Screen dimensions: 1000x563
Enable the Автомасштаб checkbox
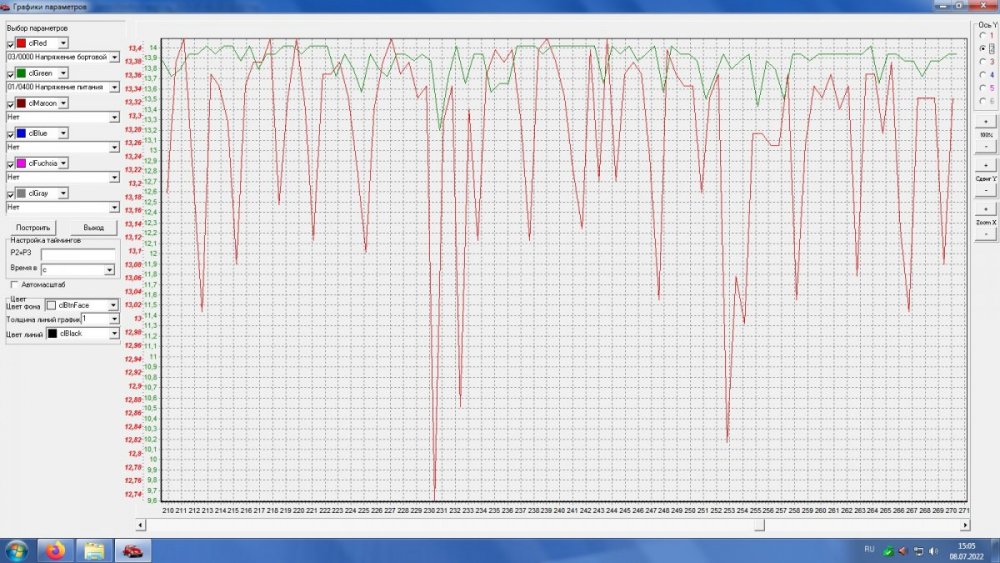pyautogui.click(x=14, y=284)
